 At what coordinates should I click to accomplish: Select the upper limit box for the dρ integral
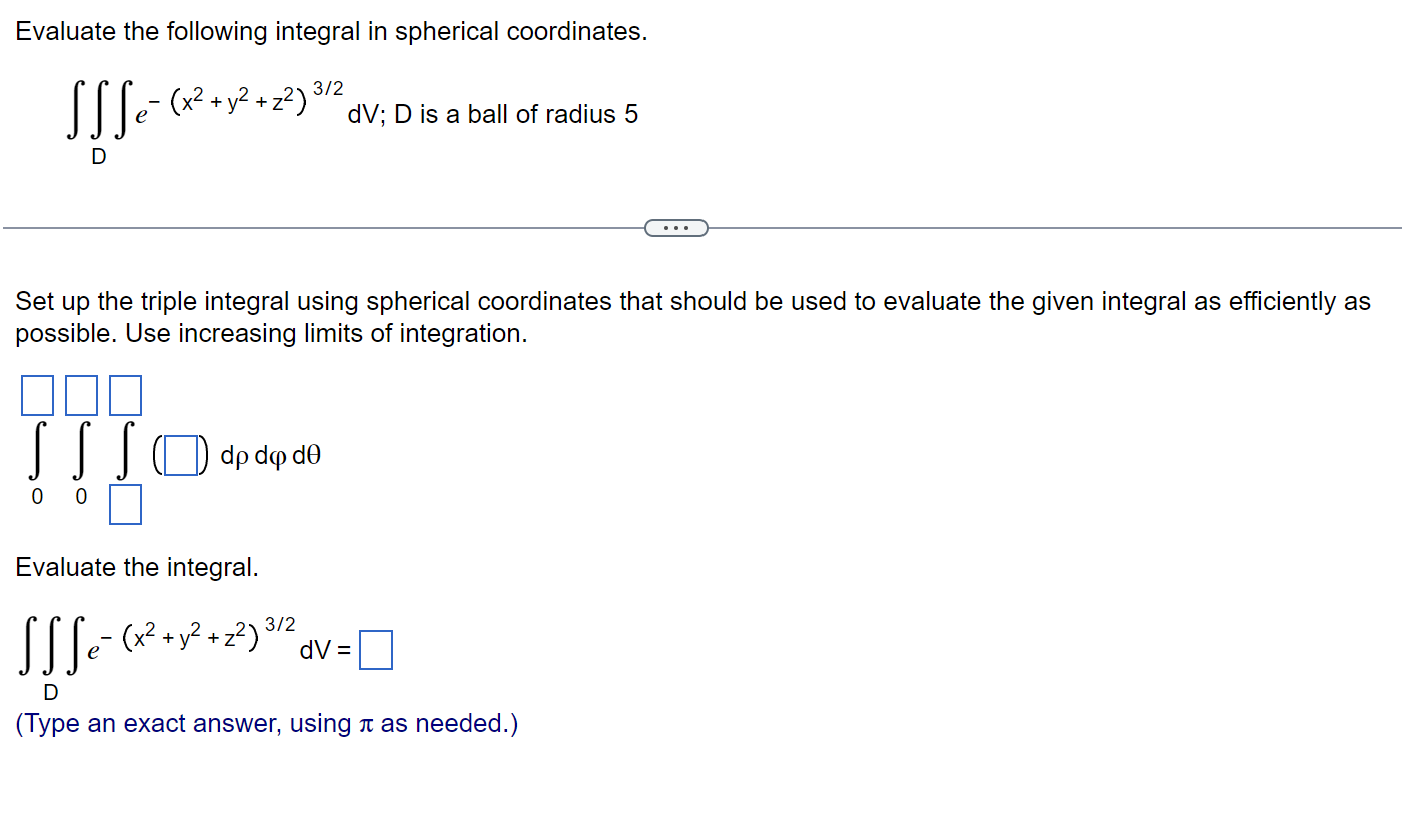pos(125,394)
